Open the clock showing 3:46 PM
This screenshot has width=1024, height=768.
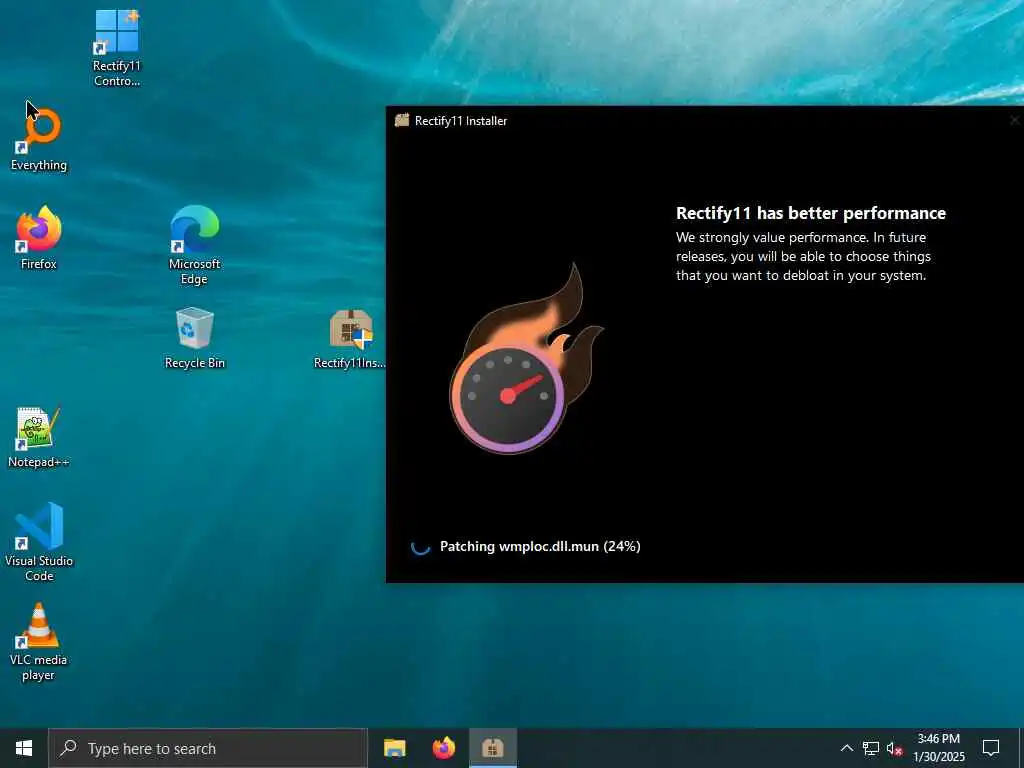(938, 748)
